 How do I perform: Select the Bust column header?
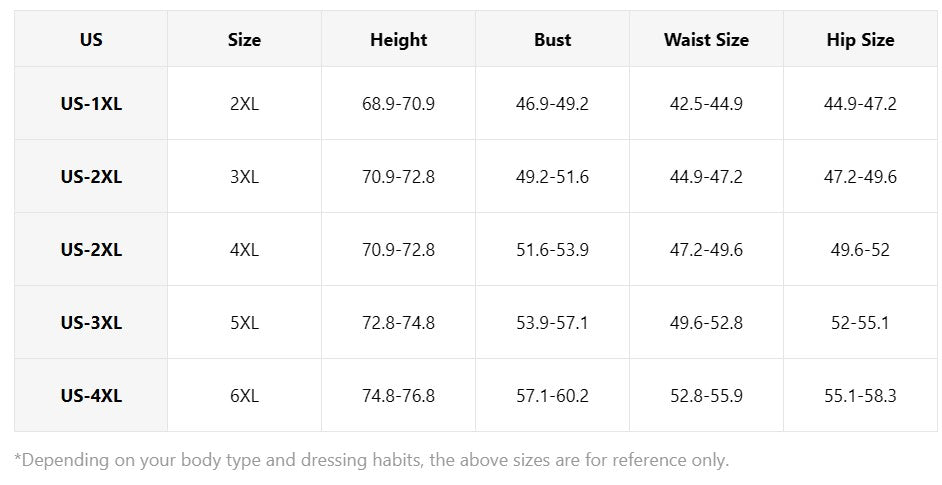(x=552, y=40)
